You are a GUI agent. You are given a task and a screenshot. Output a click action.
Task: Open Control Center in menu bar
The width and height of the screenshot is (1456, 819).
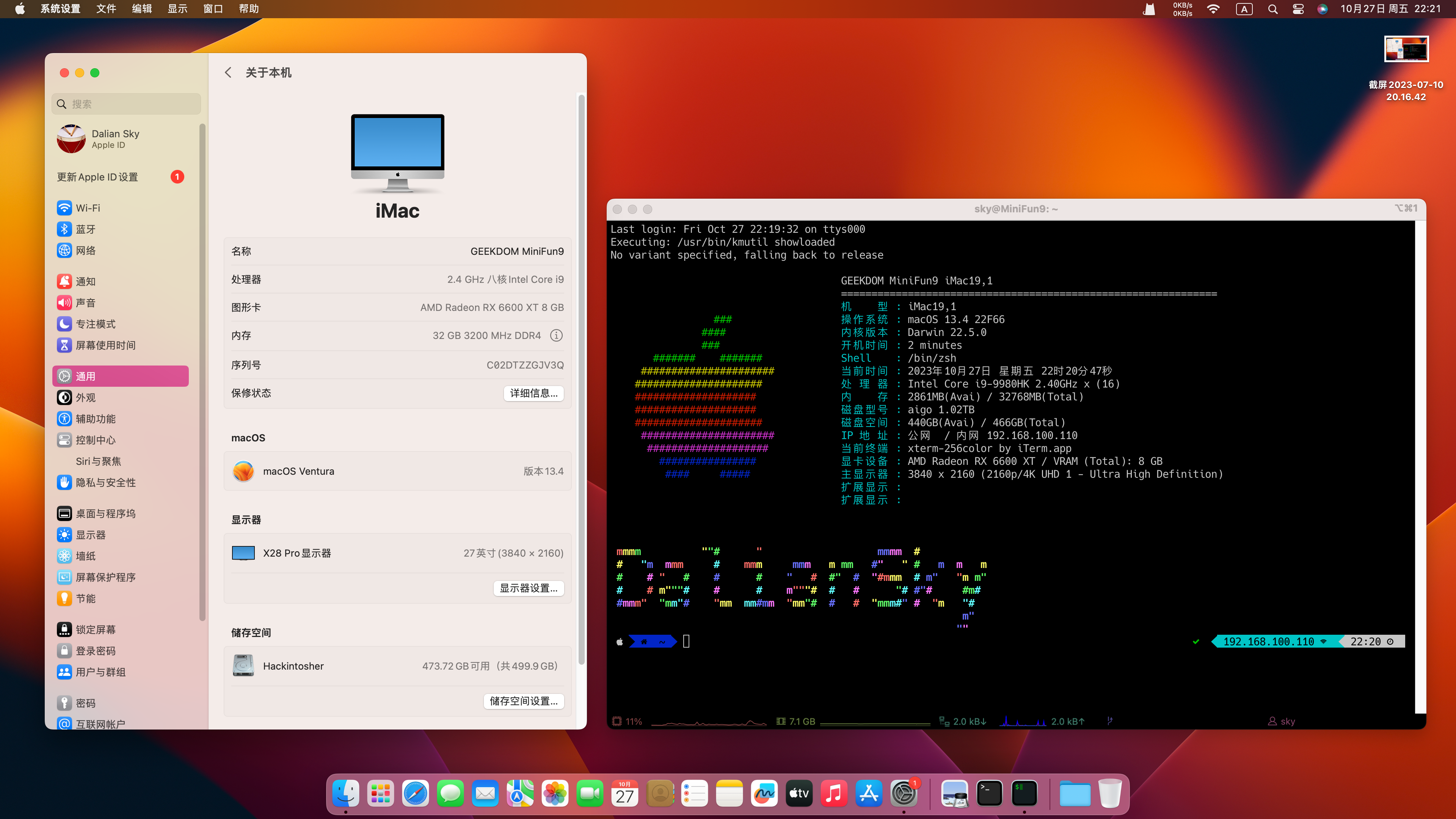coord(1298,9)
